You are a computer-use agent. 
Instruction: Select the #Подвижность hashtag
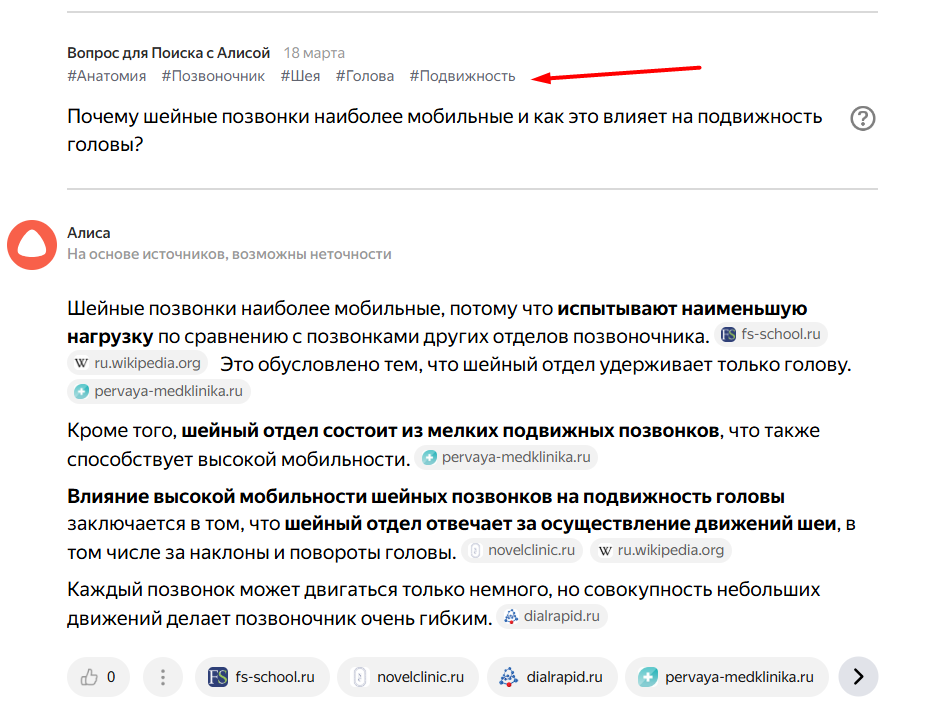(462, 76)
